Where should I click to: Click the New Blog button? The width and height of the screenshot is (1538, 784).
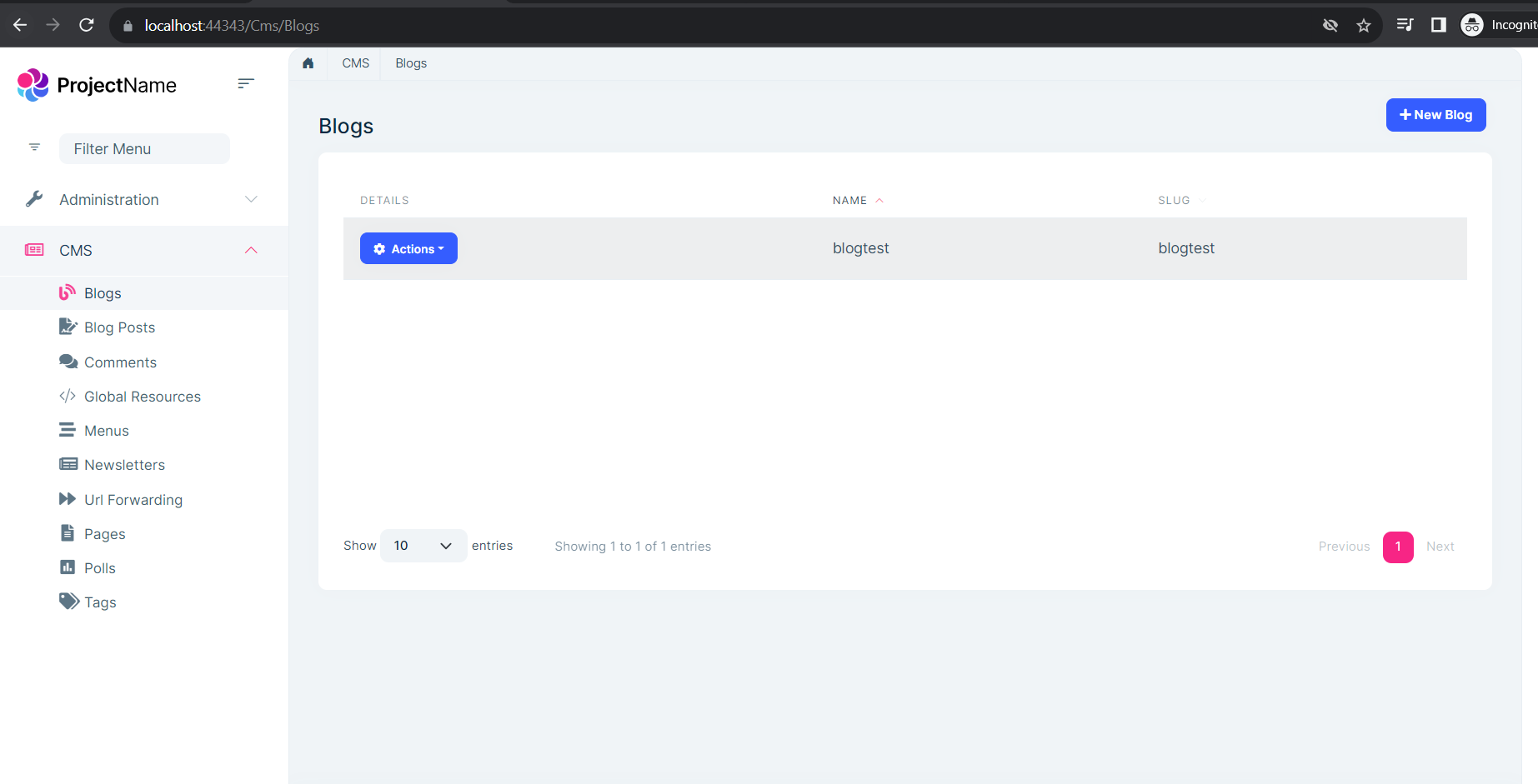1435,115
